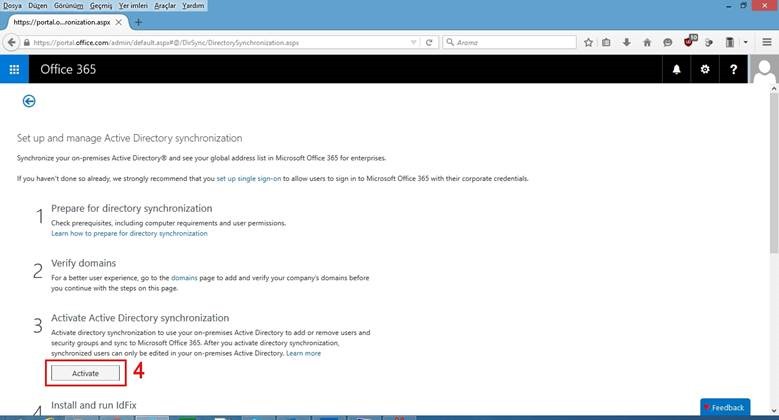779x420 pixels.
Task: Click the scrollbar up arrow
Action: (x=774, y=88)
